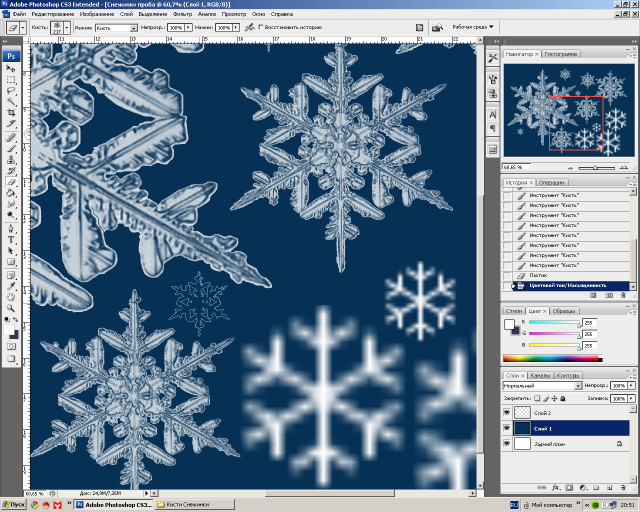Select the Blur tool
This screenshot has width=640, height=512.
pyautogui.click(x=11, y=204)
